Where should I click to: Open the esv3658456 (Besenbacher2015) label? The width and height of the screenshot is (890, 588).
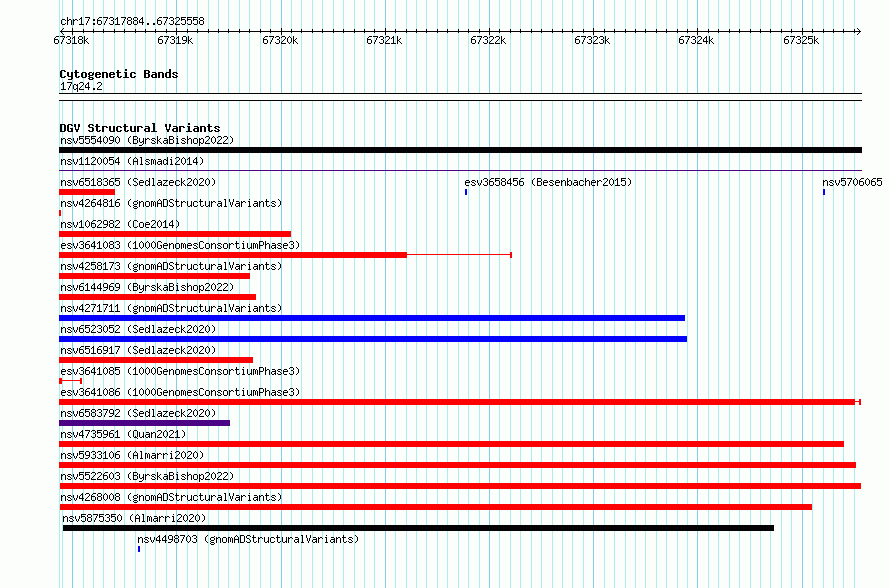point(548,182)
